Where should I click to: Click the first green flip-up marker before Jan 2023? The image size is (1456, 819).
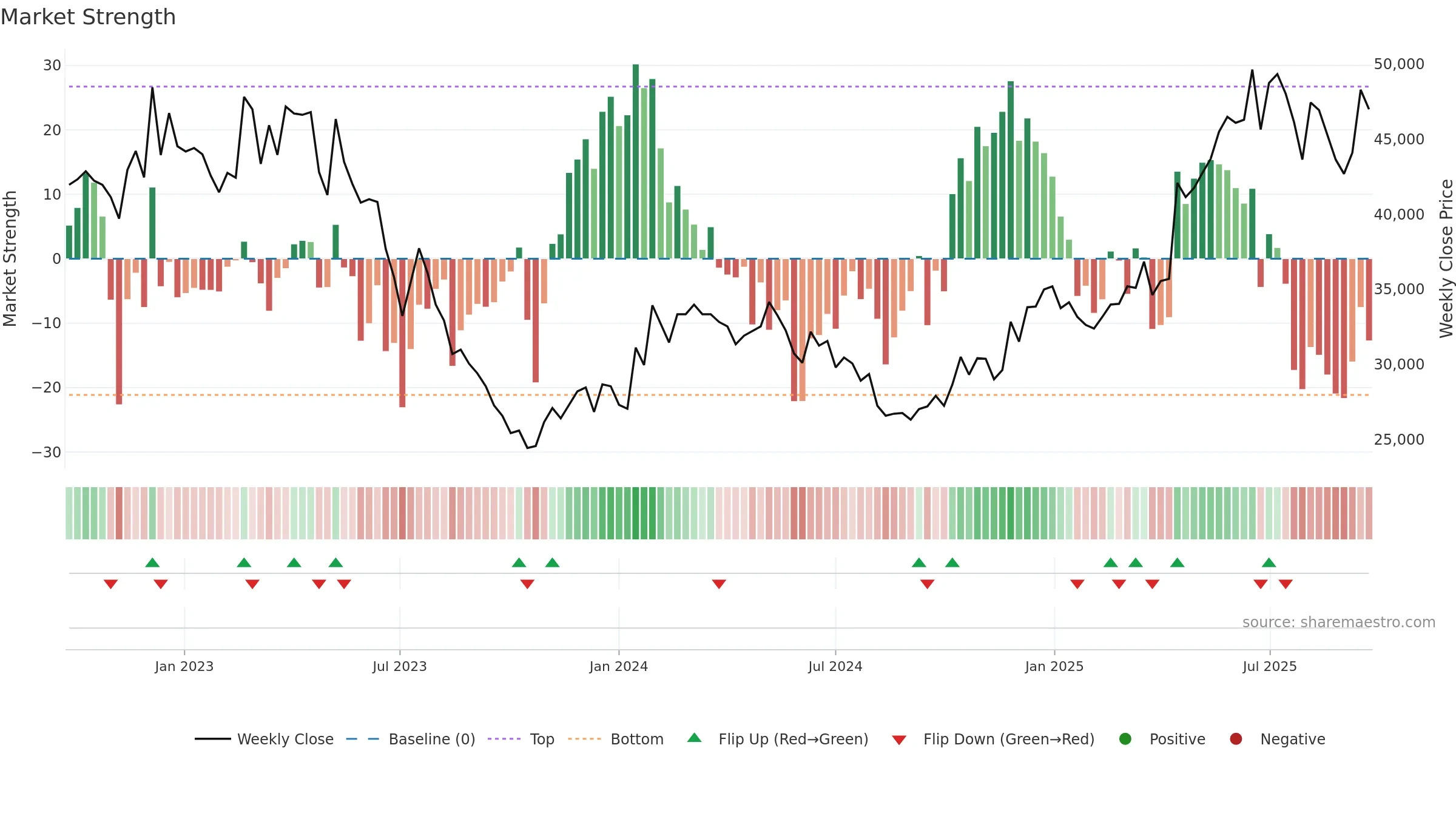click(x=152, y=562)
